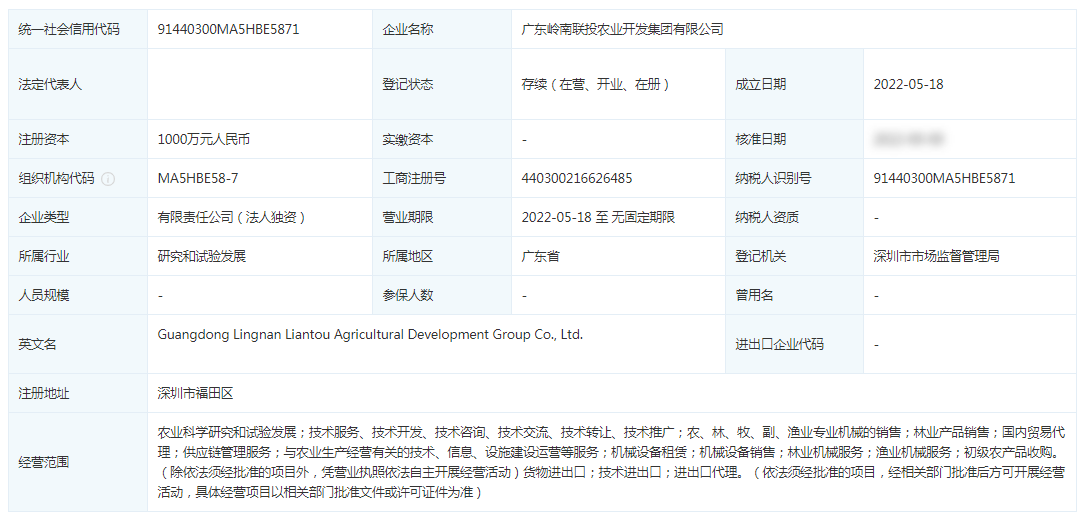Select 深圳市市场监督管理局 value

(936, 256)
